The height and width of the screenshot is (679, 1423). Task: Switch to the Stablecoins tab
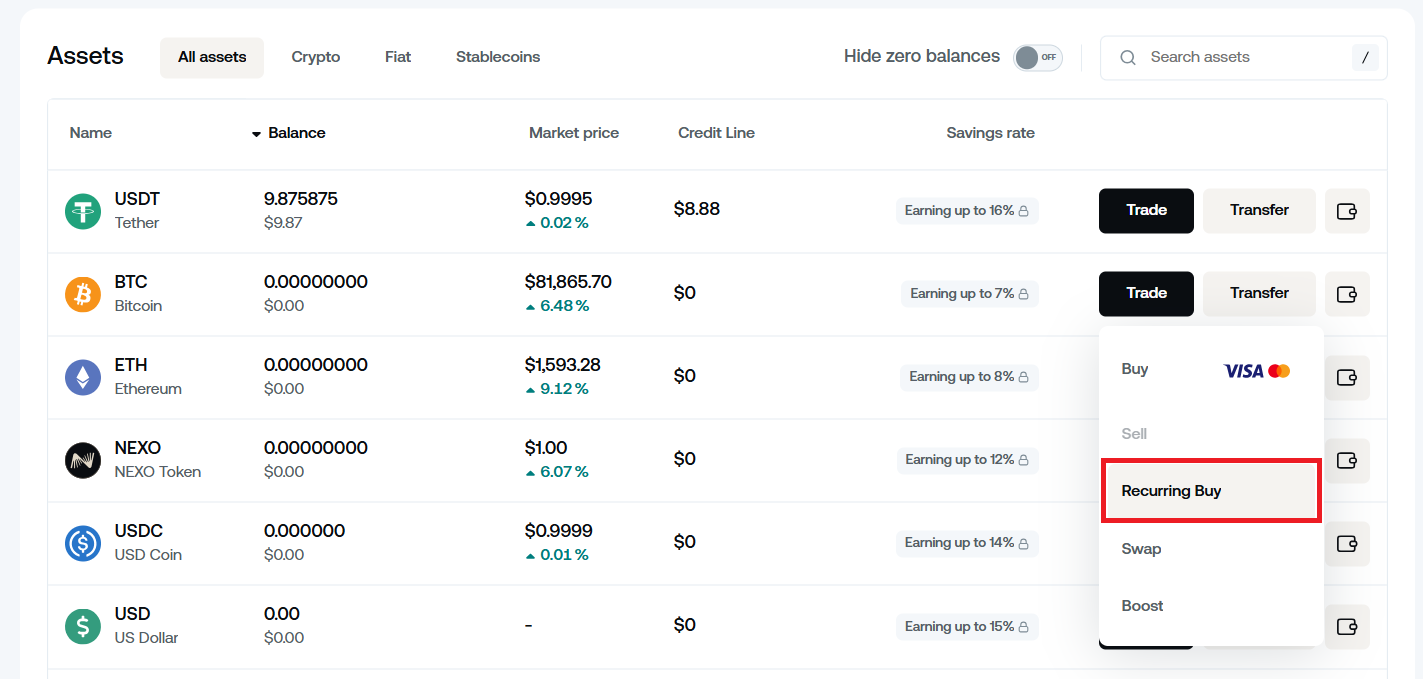point(498,57)
